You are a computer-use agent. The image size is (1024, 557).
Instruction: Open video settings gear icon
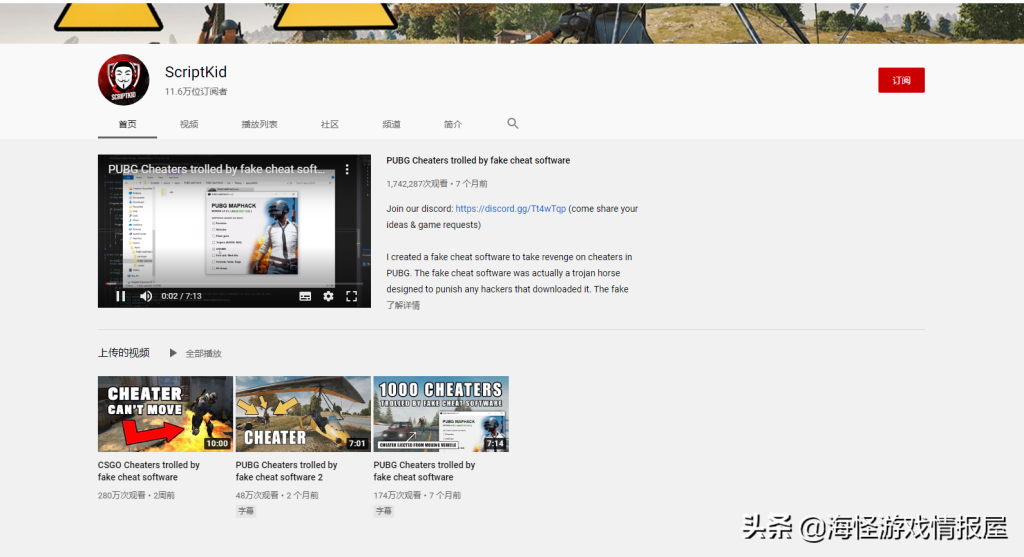328,296
